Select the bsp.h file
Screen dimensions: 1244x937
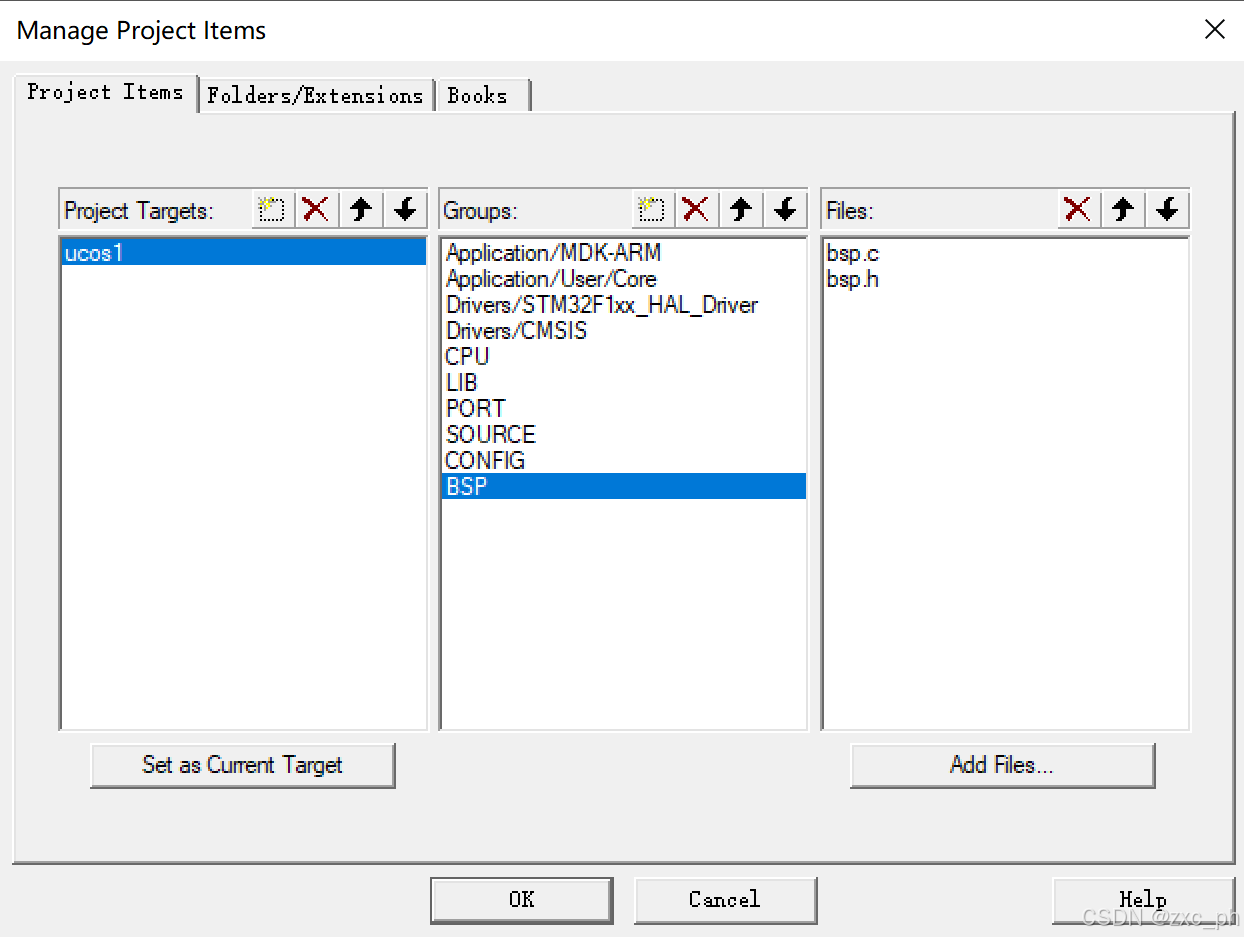tap(1005, 279)
